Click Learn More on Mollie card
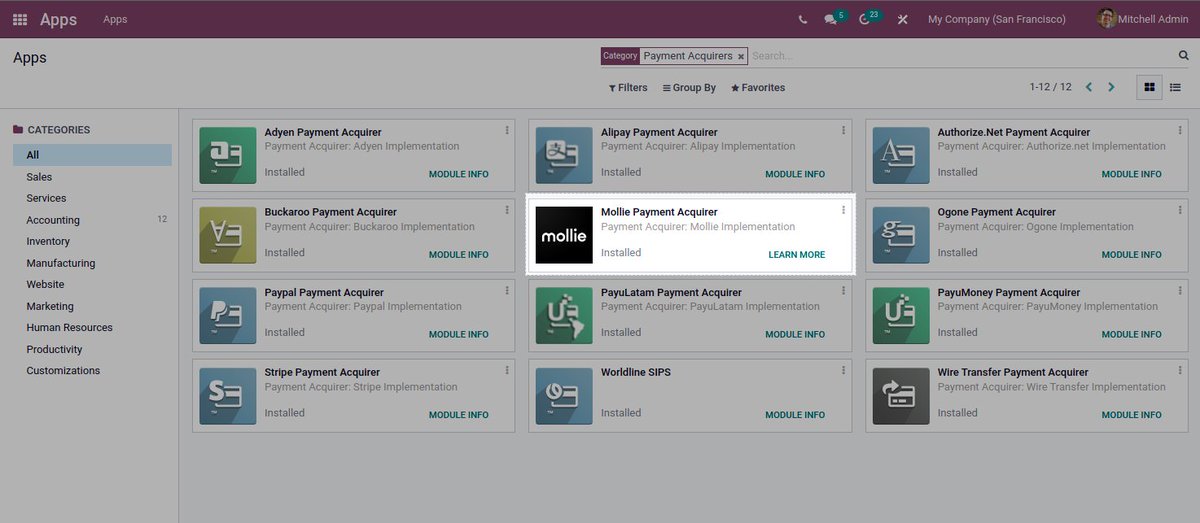 (797, 254)
